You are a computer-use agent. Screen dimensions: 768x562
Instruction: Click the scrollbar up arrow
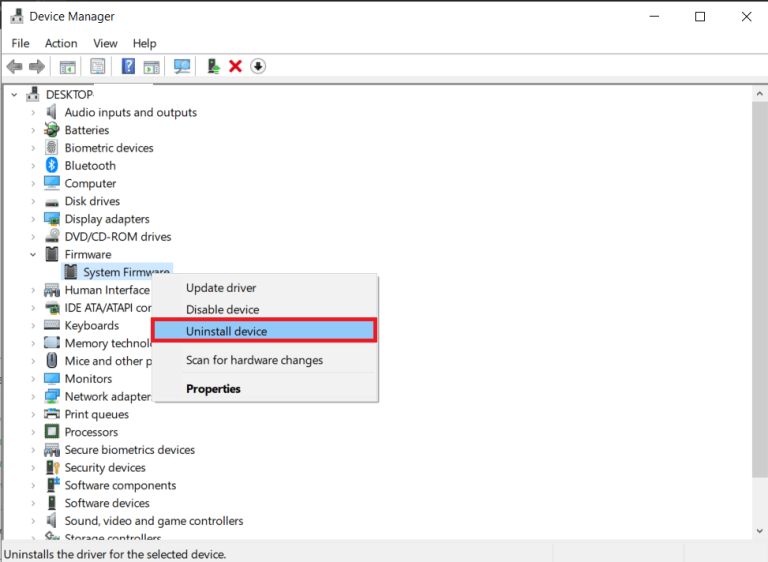point(760,94)
